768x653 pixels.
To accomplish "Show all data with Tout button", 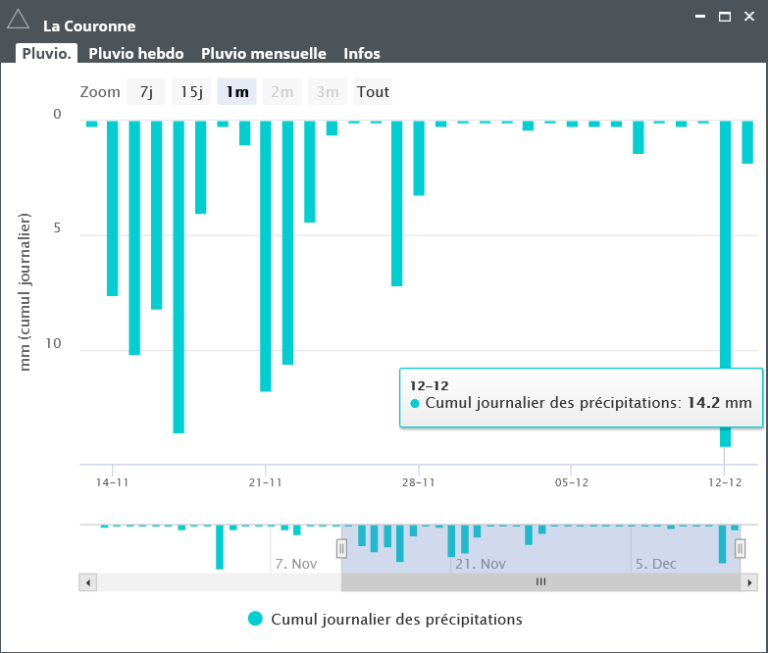I will pos(372,92).
